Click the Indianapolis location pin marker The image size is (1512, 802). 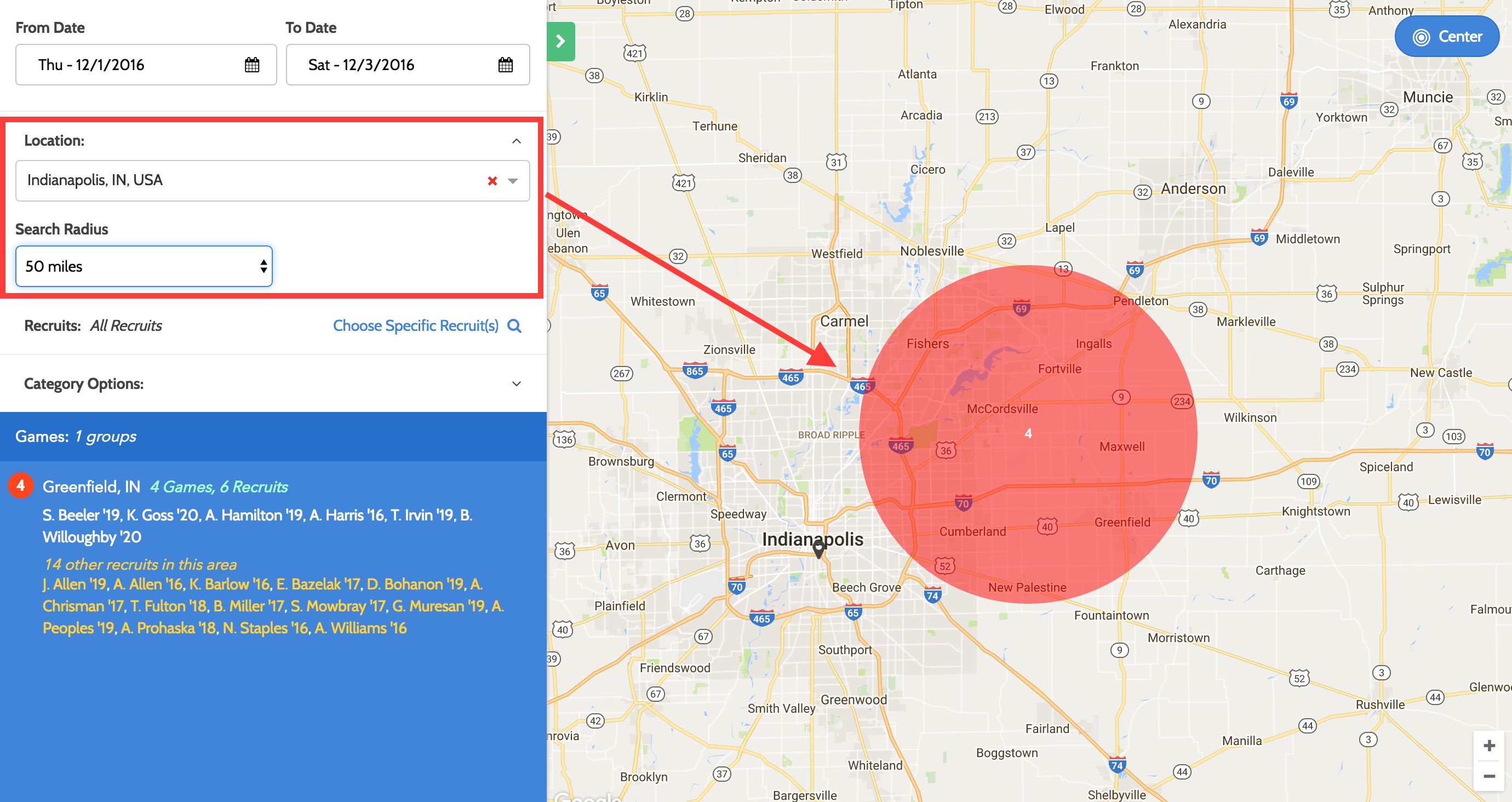point(819,549)
